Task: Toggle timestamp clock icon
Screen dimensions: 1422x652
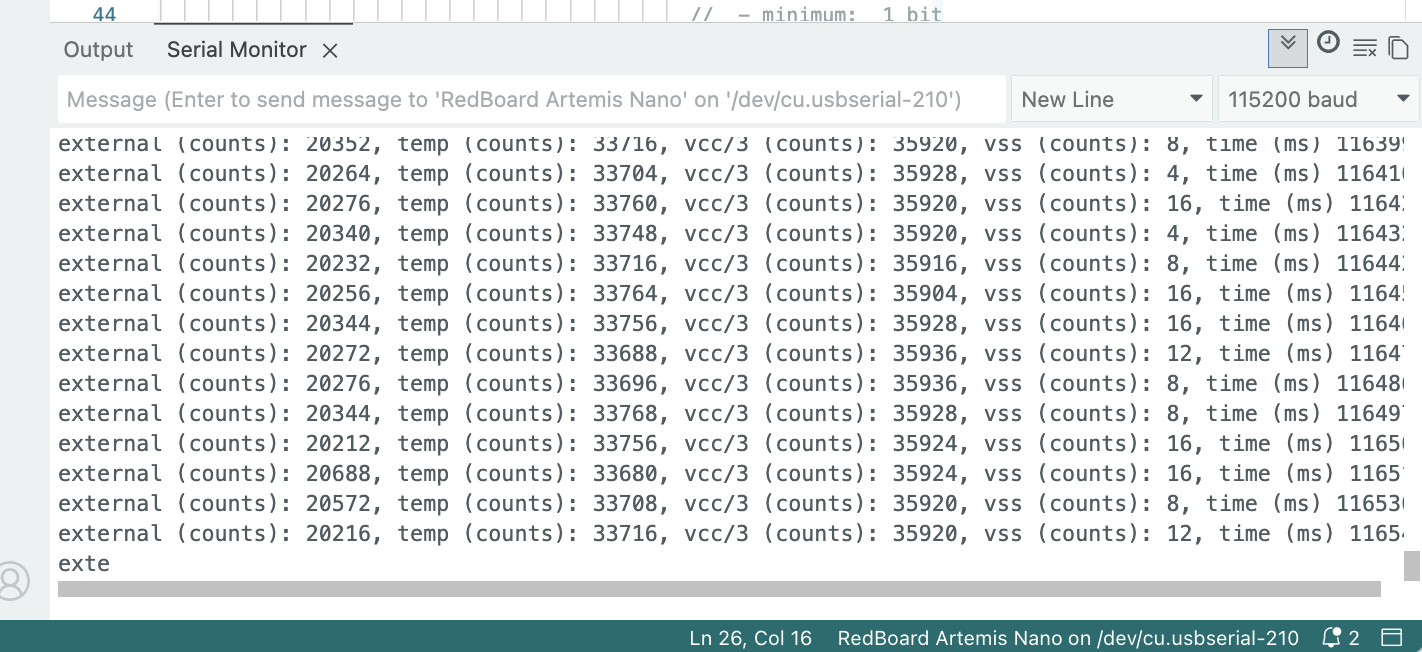Action: (1328, 43)
